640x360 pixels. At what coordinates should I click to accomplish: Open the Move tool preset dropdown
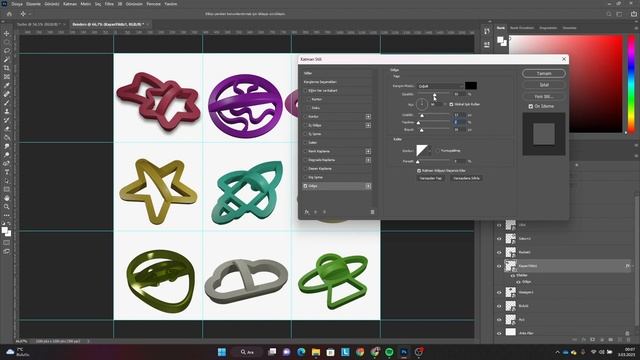pyautogui.click(x=30, y=14)
